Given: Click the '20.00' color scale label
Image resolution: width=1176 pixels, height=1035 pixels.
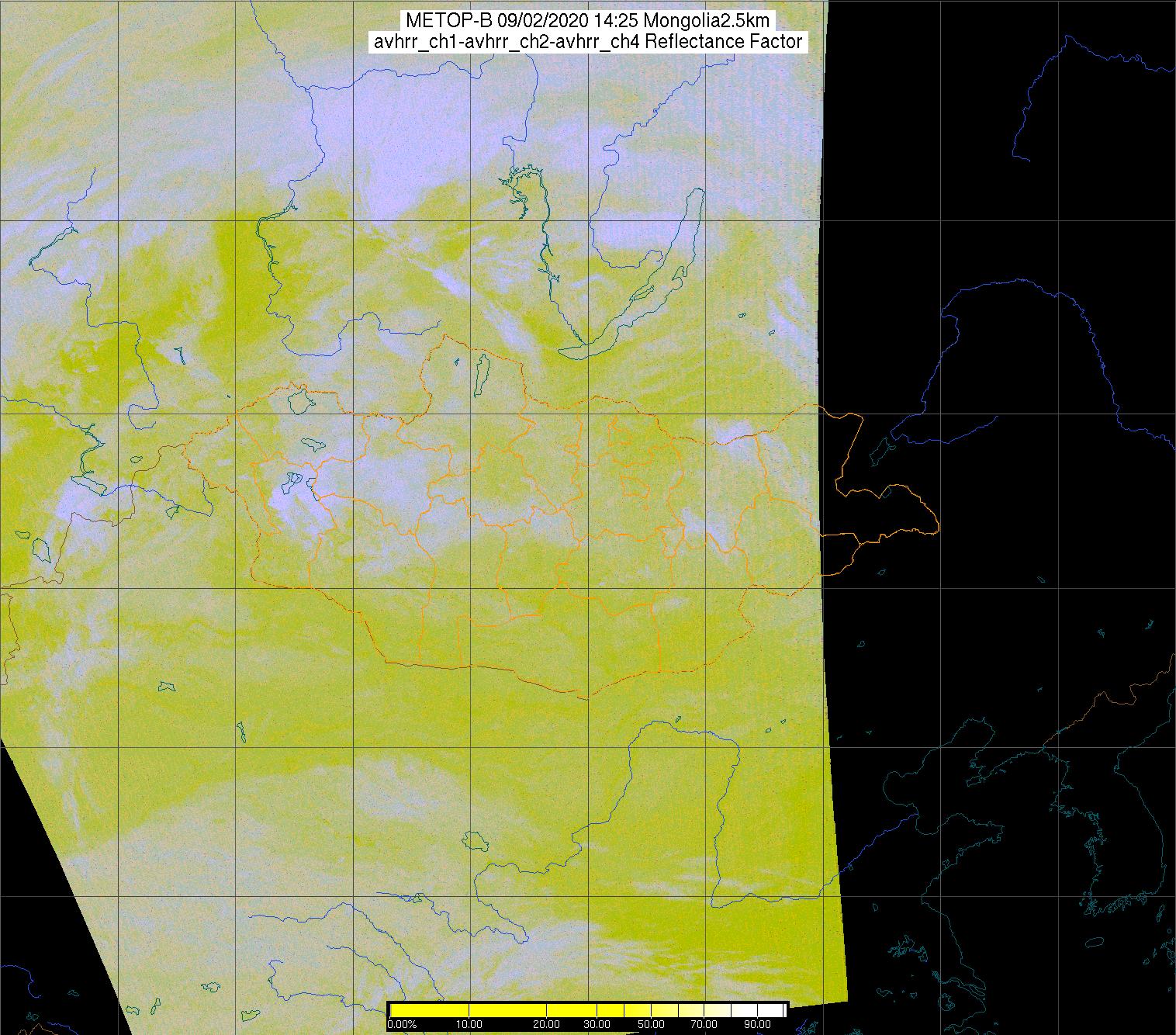Looking at the screenshot, I should pos(547,1025).
